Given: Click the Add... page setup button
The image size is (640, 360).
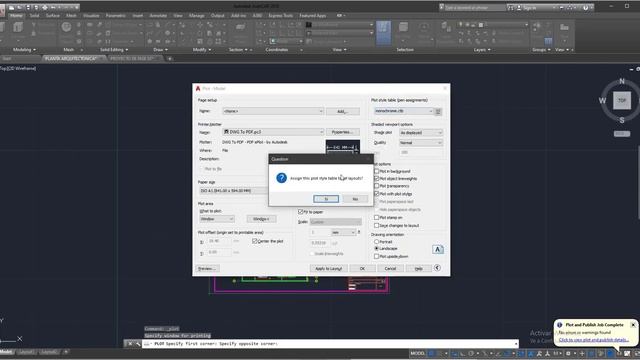Looking at the screenshot, I should click(x=342, y=111).
